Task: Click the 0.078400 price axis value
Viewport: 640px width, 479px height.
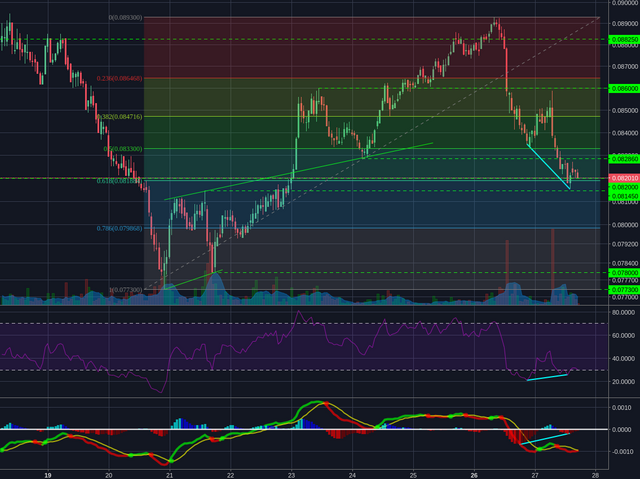Action: click(625, 263)
